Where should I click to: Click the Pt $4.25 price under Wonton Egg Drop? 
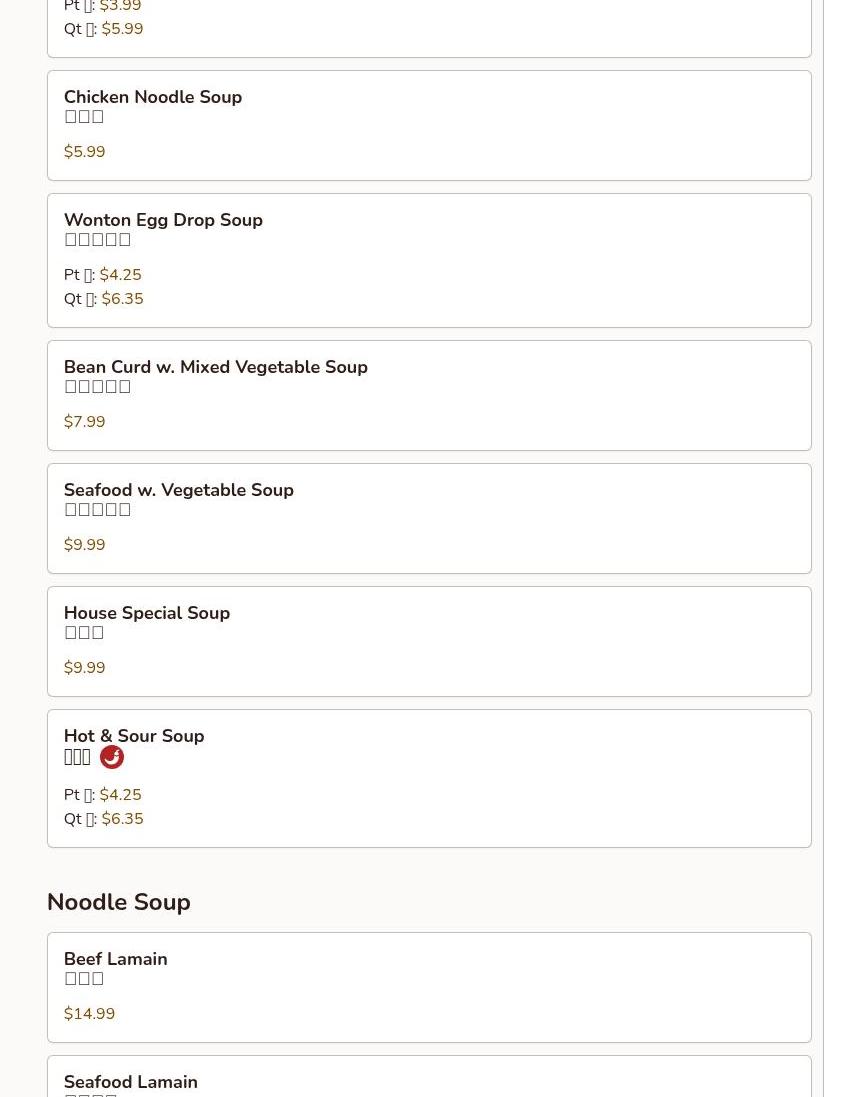pos(120,275)
